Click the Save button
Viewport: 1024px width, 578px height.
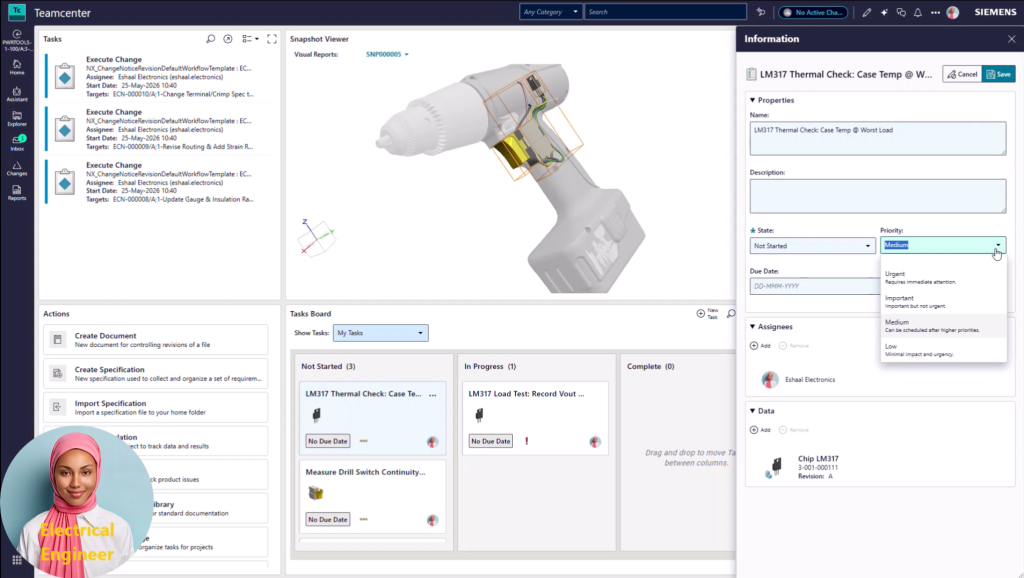coord(999,74)
